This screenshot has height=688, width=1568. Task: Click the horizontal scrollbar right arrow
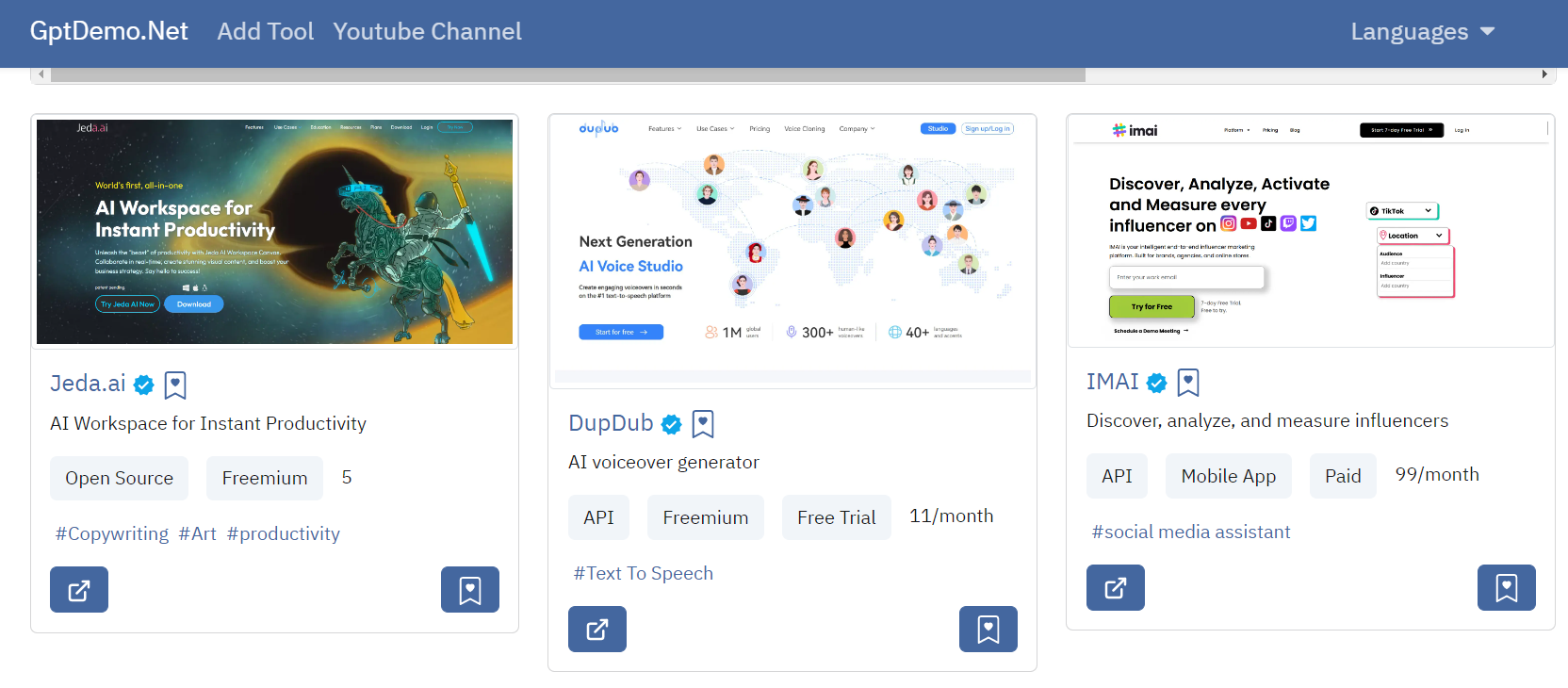click(x=1544, y=74)
